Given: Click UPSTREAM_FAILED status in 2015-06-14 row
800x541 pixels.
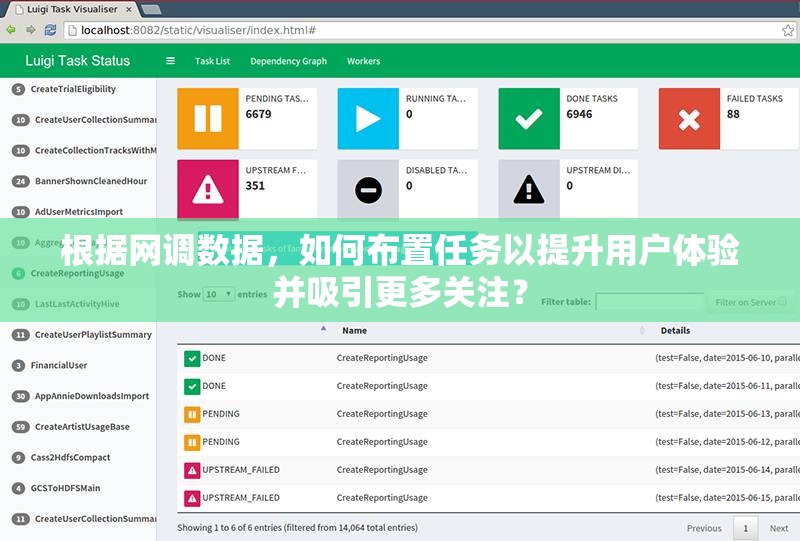Looking at the screenshot, I should coord(241,470).
